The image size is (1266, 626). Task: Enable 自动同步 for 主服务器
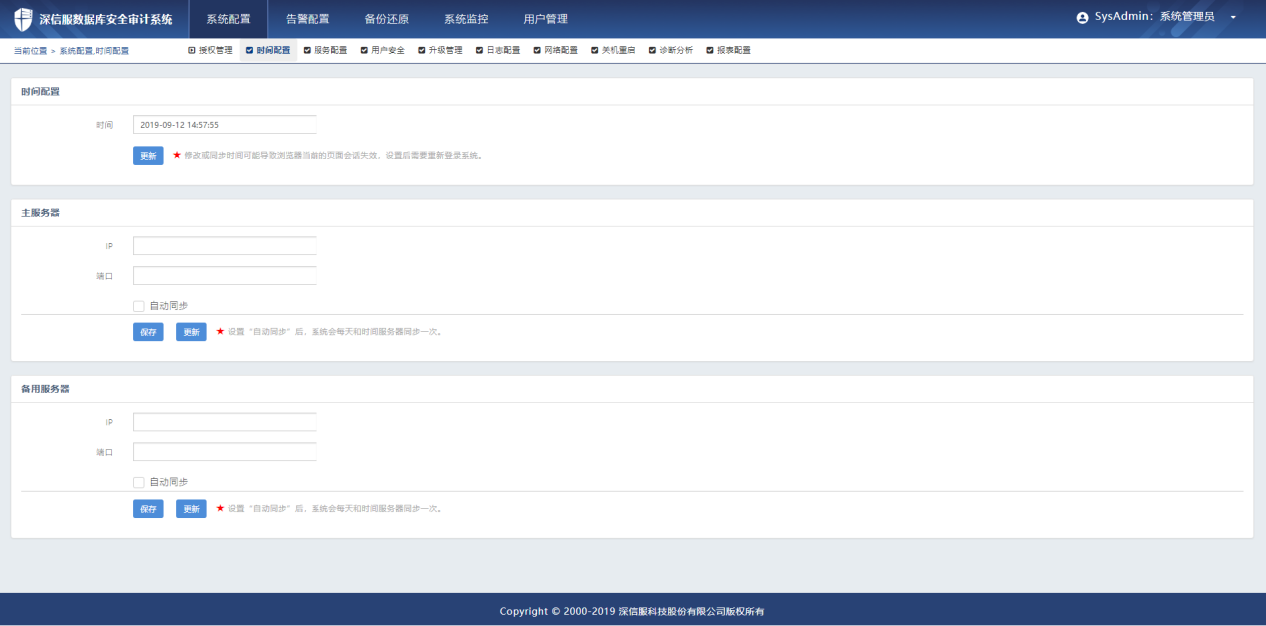[139, 306]
